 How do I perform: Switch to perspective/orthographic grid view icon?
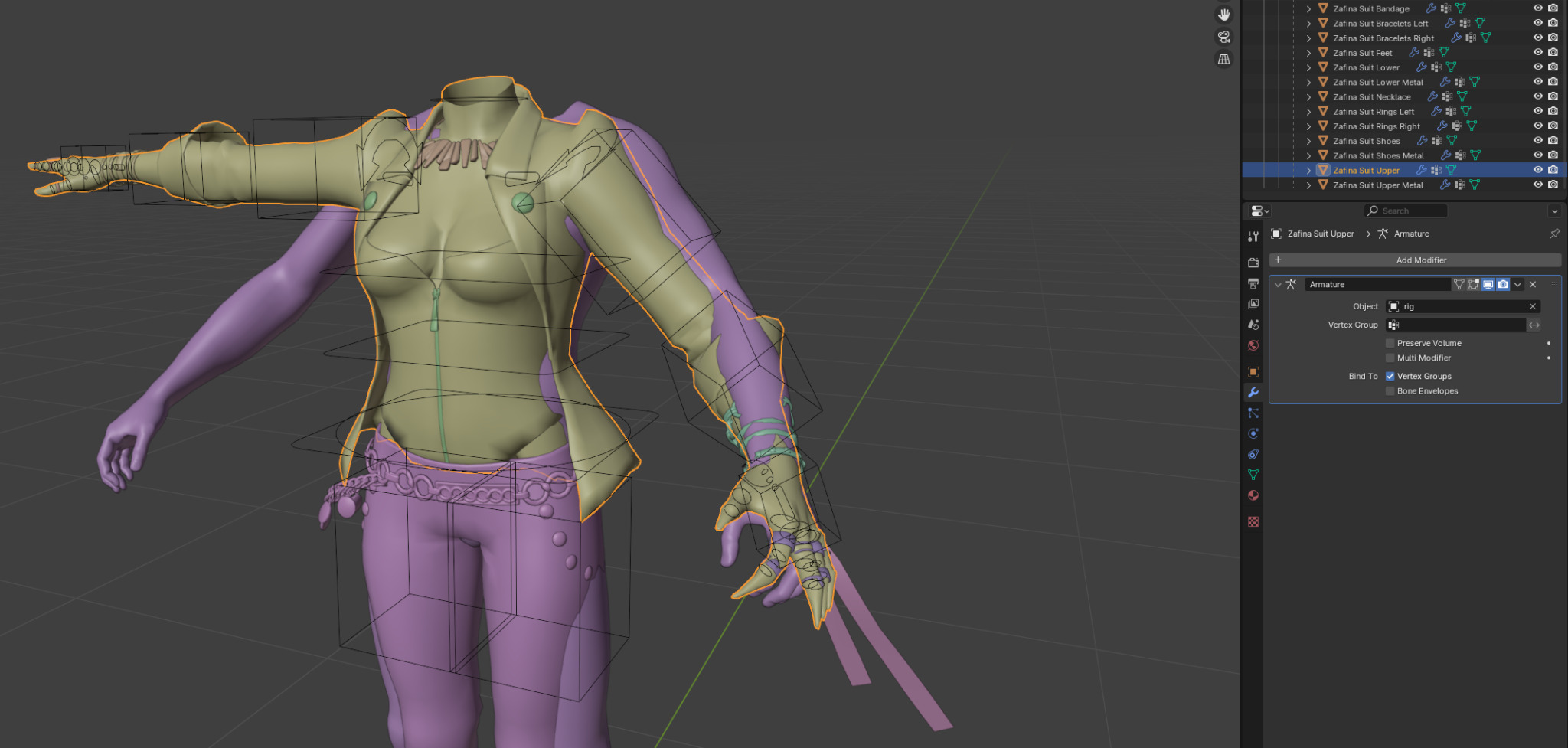click(1224, 59)
